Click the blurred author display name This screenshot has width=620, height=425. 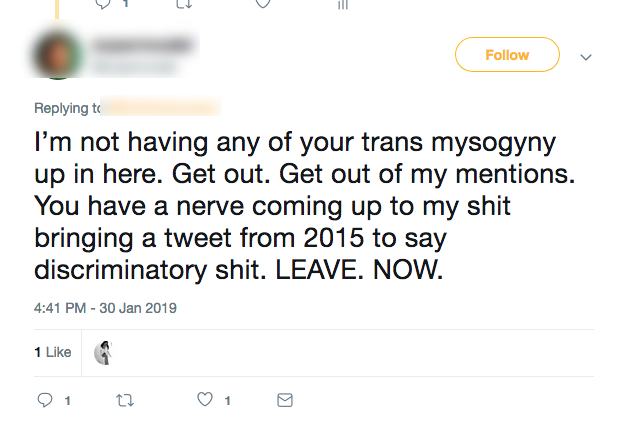pos(142,46)
